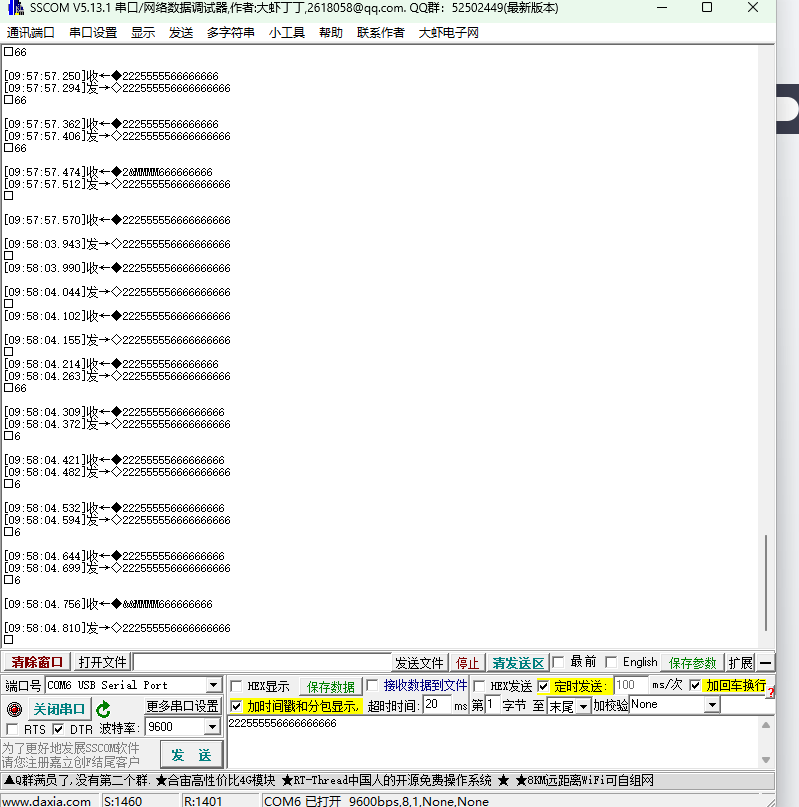The width and height of the screenshot is (799, 807).
Task: Click the receive window vertical scrollbar thumb
Action: coord(766,583)
